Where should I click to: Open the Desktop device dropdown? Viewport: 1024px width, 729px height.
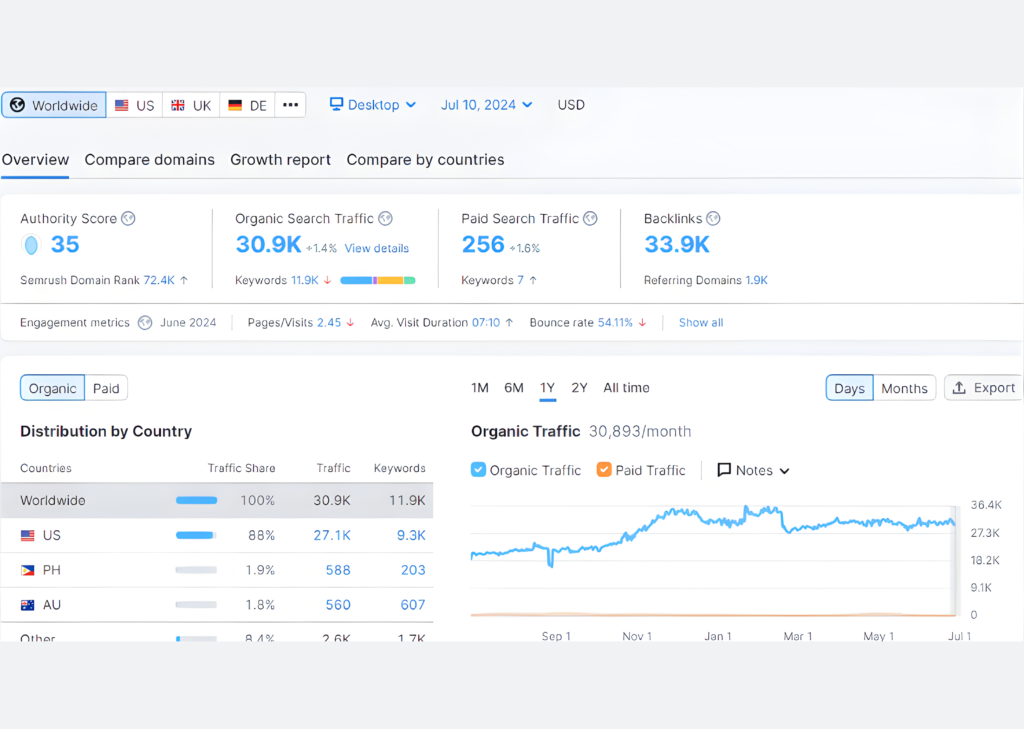pyautogui.click(x=413, y=104)
